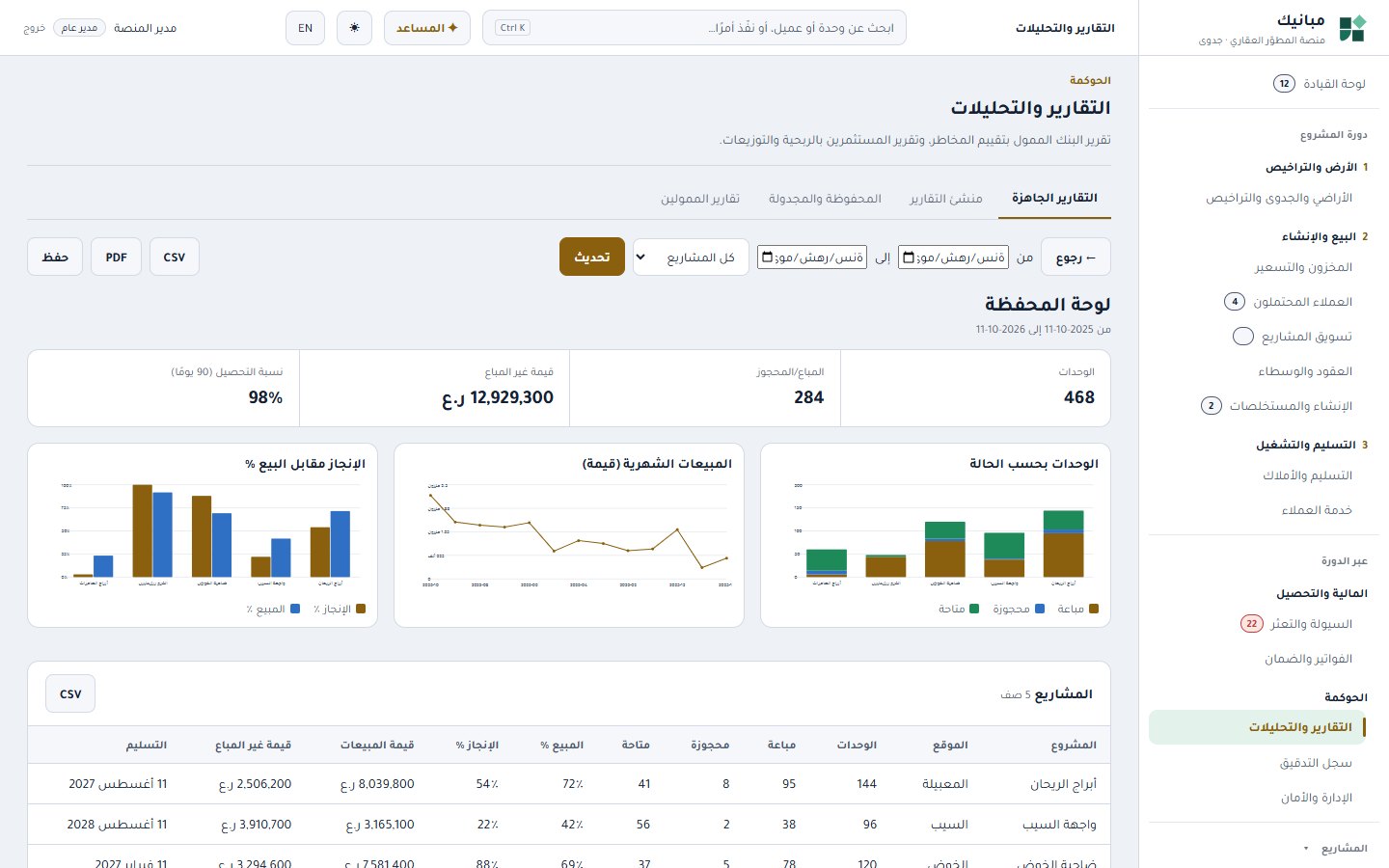Click the أبراج الريحان project row name

[x=1063, y=784]
